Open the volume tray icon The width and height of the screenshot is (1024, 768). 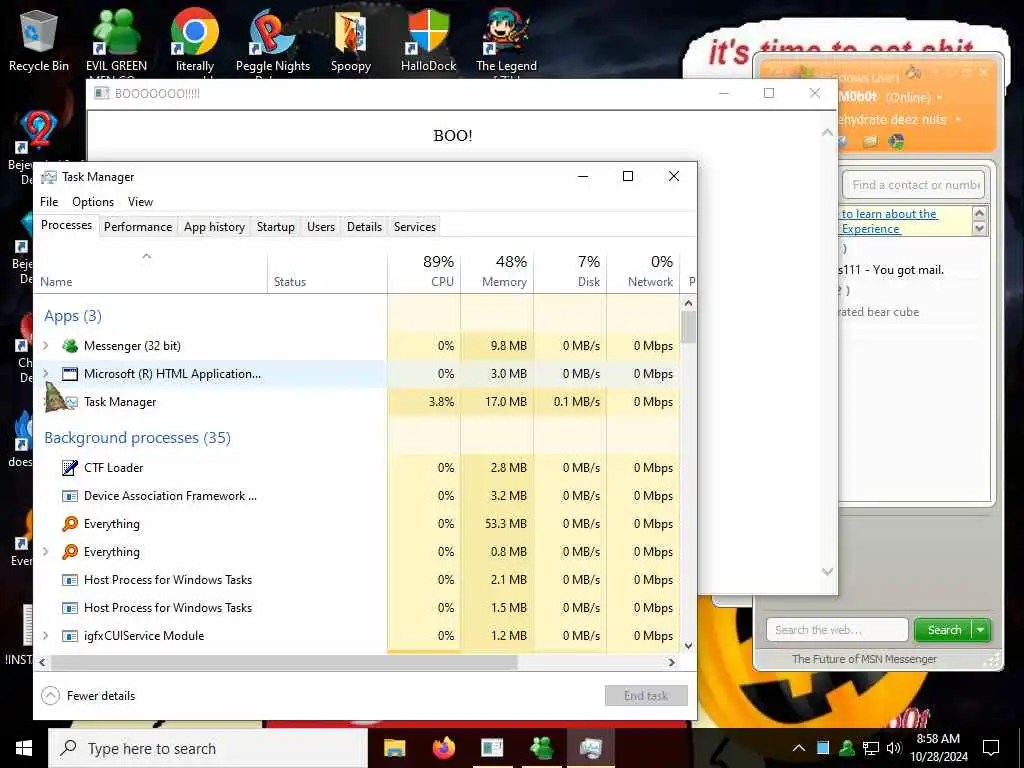[894, 748]
